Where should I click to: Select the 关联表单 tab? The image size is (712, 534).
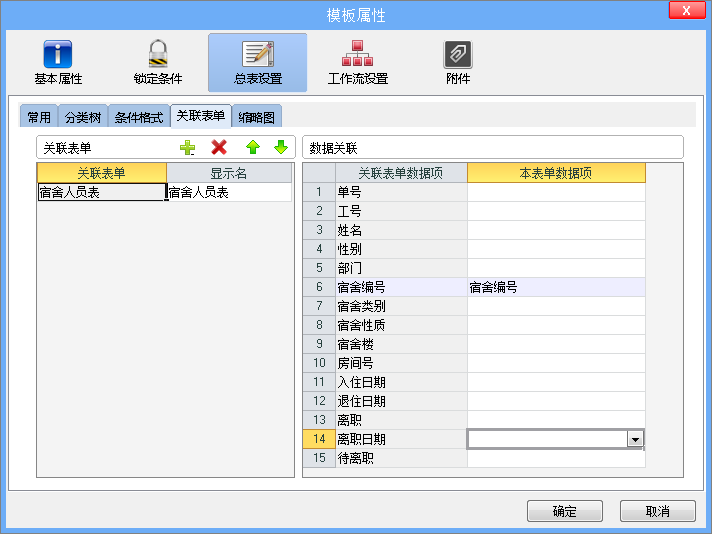click(x=201, y=116)
